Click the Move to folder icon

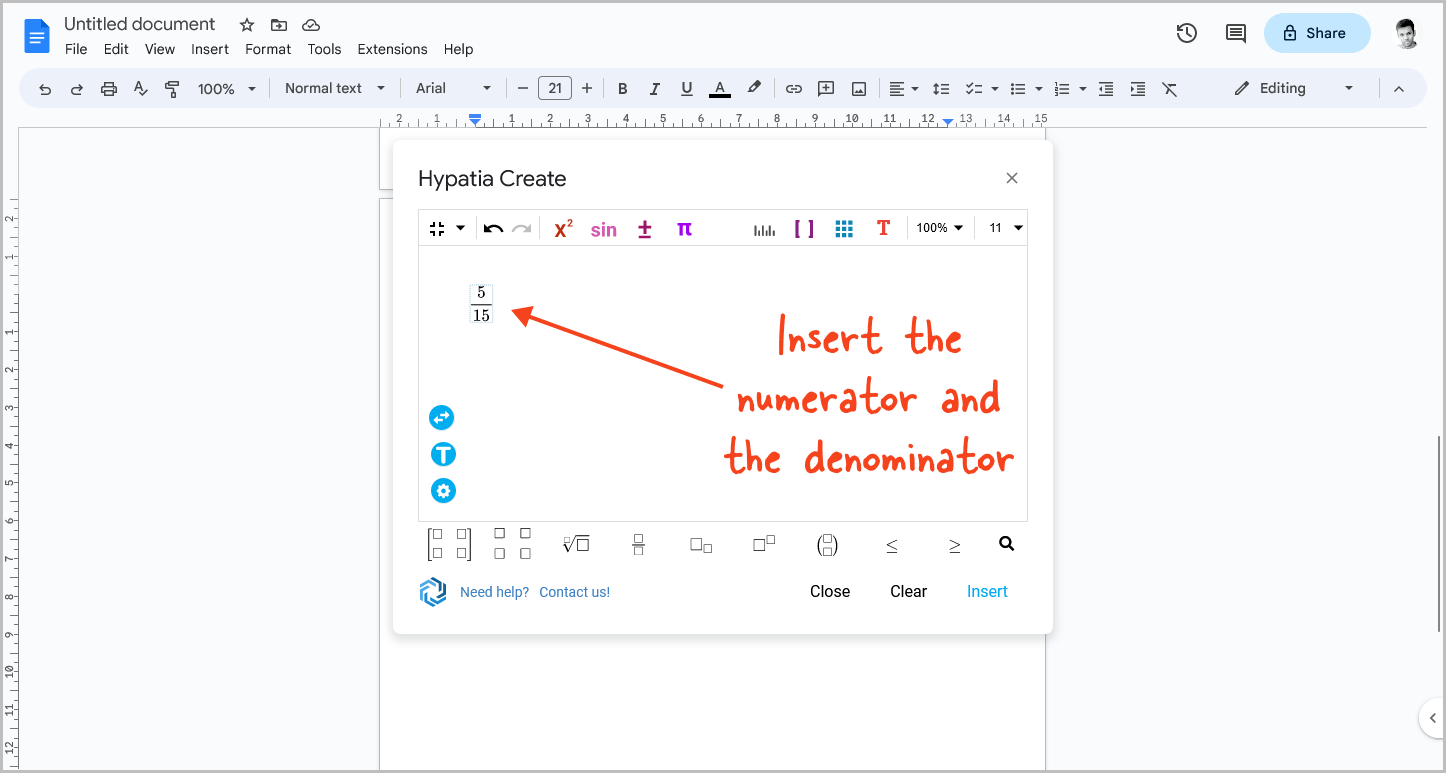[279, 25]
